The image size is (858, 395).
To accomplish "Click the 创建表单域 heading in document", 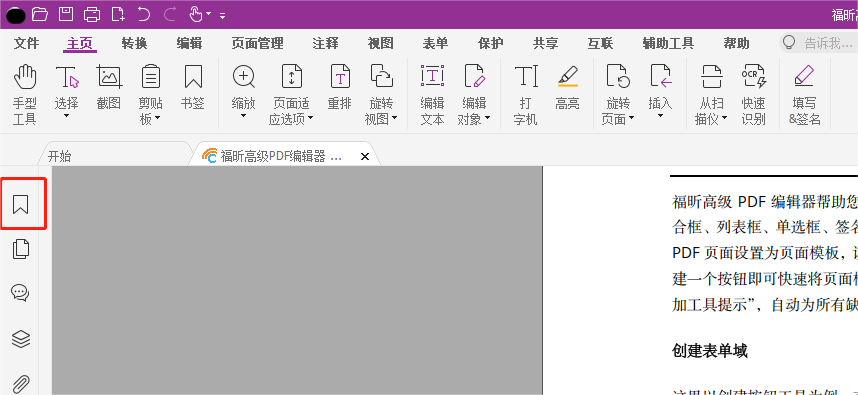I will tap(709, 351).
